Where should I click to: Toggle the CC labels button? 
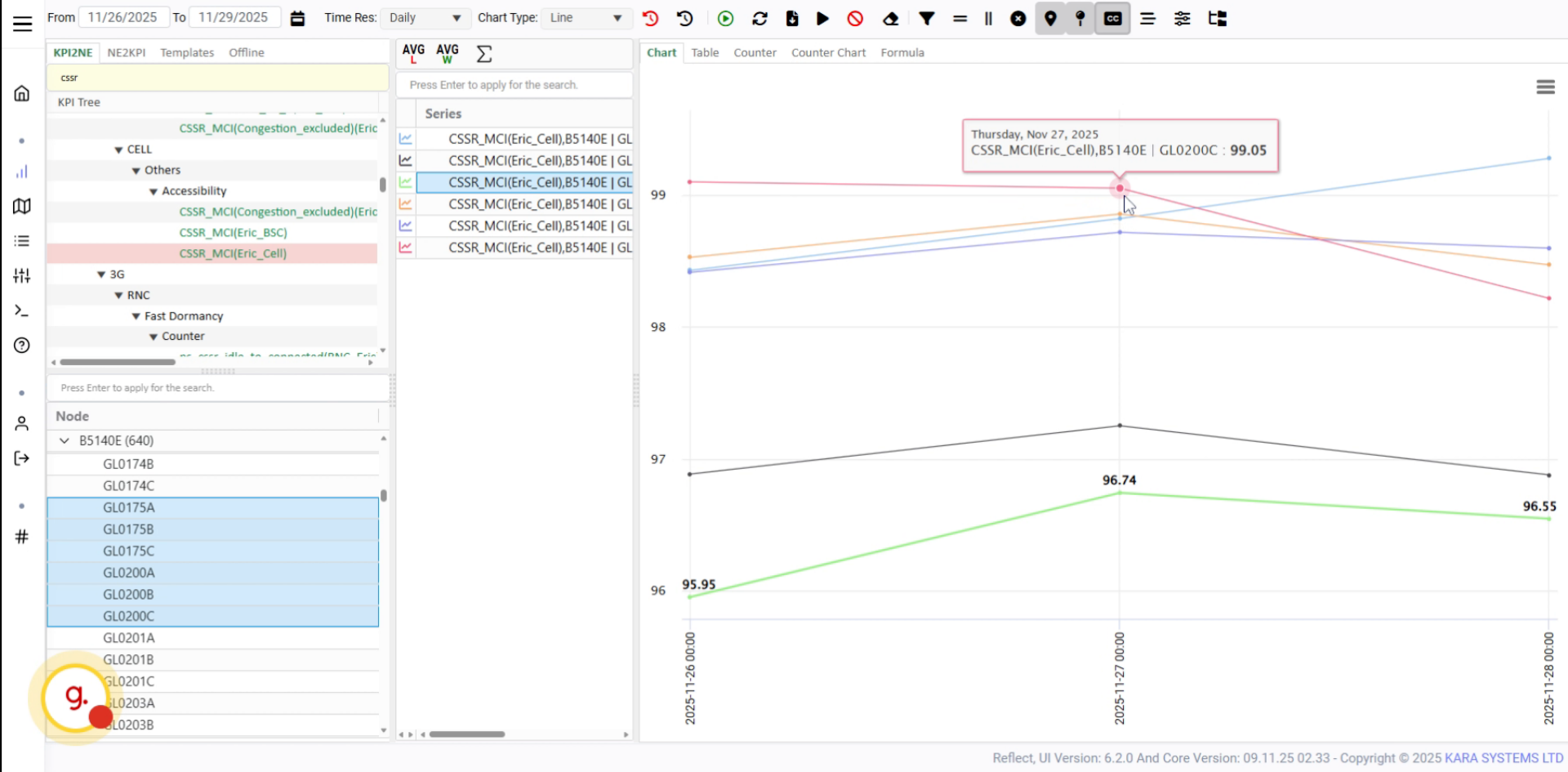pyautogui.click(x=1112, y=18)
